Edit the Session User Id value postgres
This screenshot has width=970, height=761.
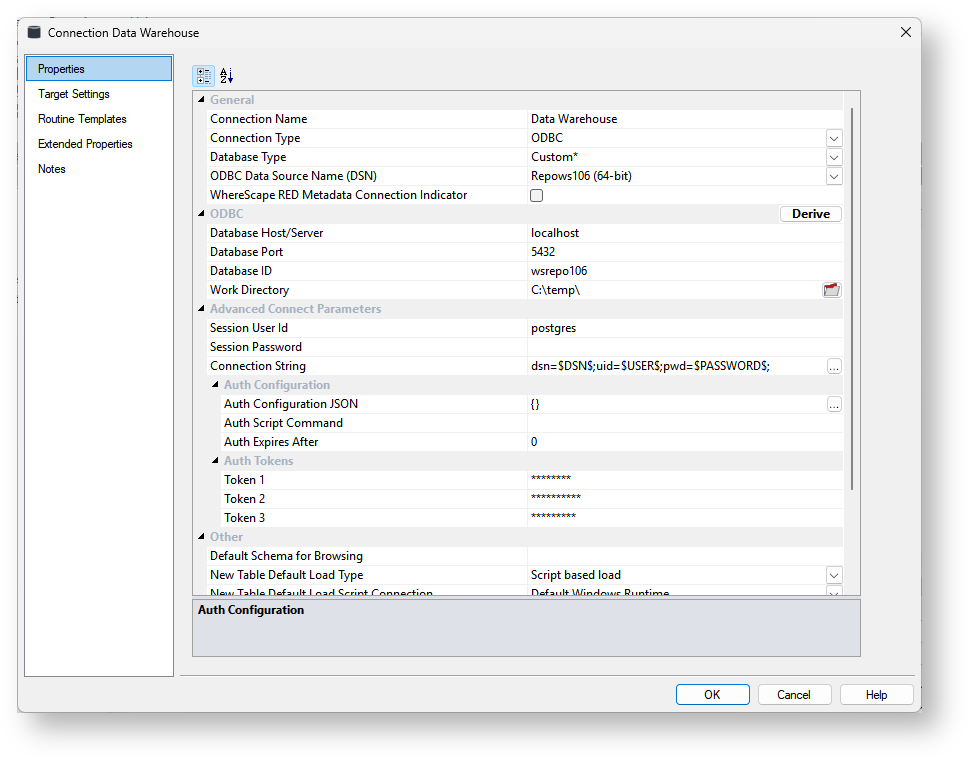tap(685, 329)
